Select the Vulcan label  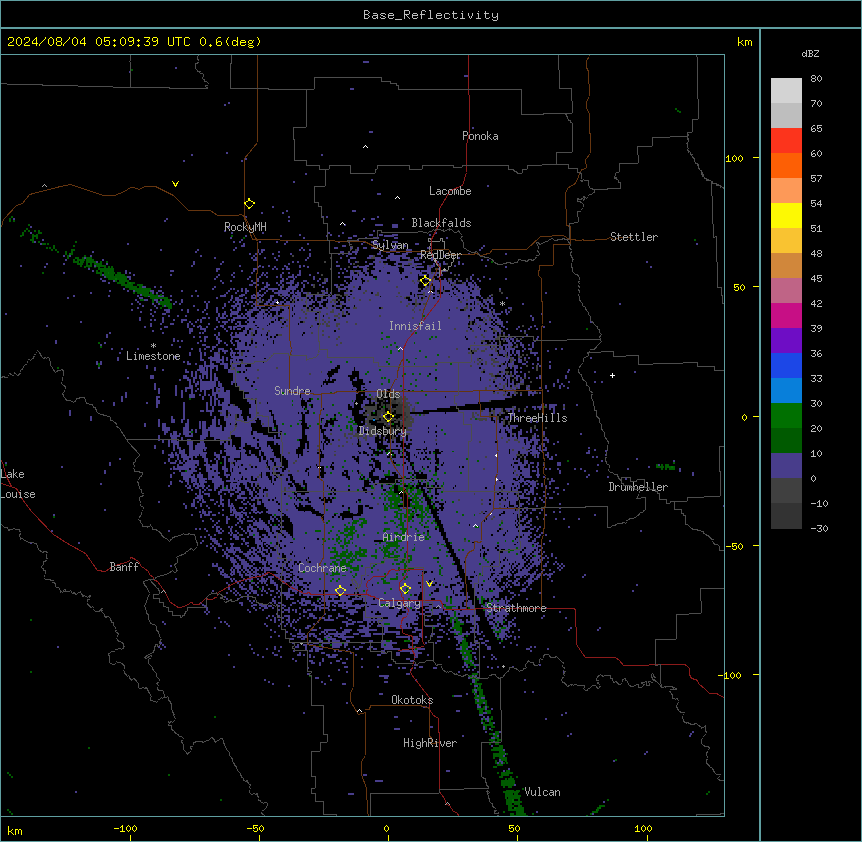pos(543,792)
